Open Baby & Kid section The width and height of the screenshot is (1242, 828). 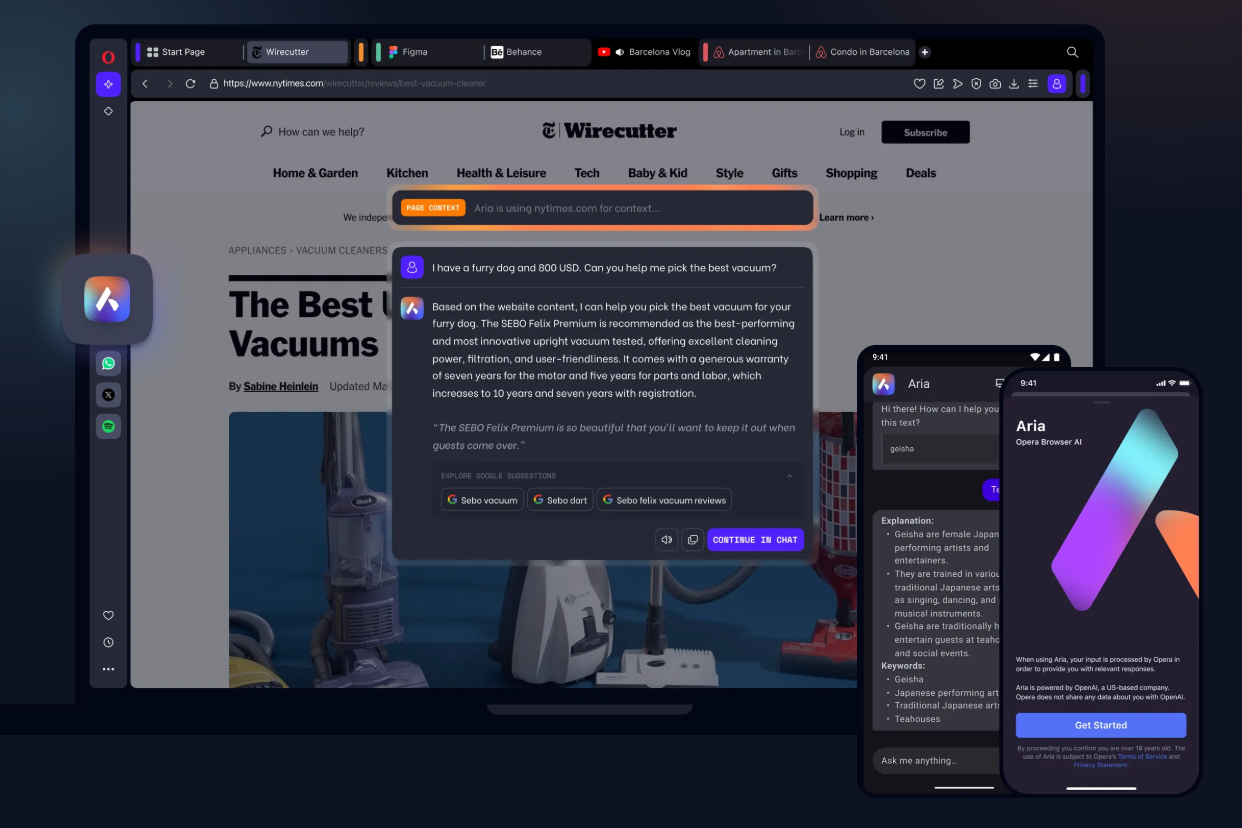(x=657, y=173)
